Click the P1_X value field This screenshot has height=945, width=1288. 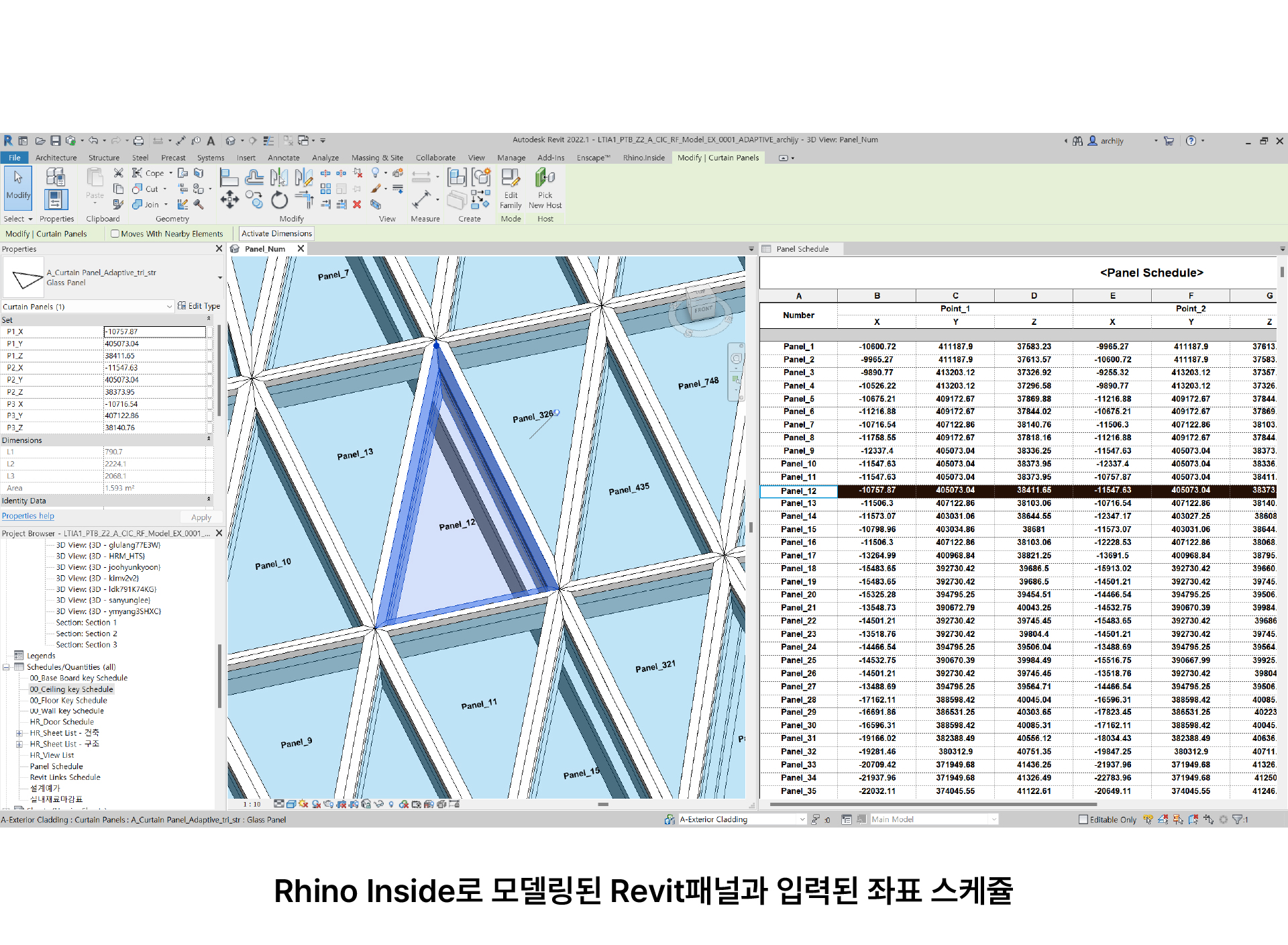[154, 332]
